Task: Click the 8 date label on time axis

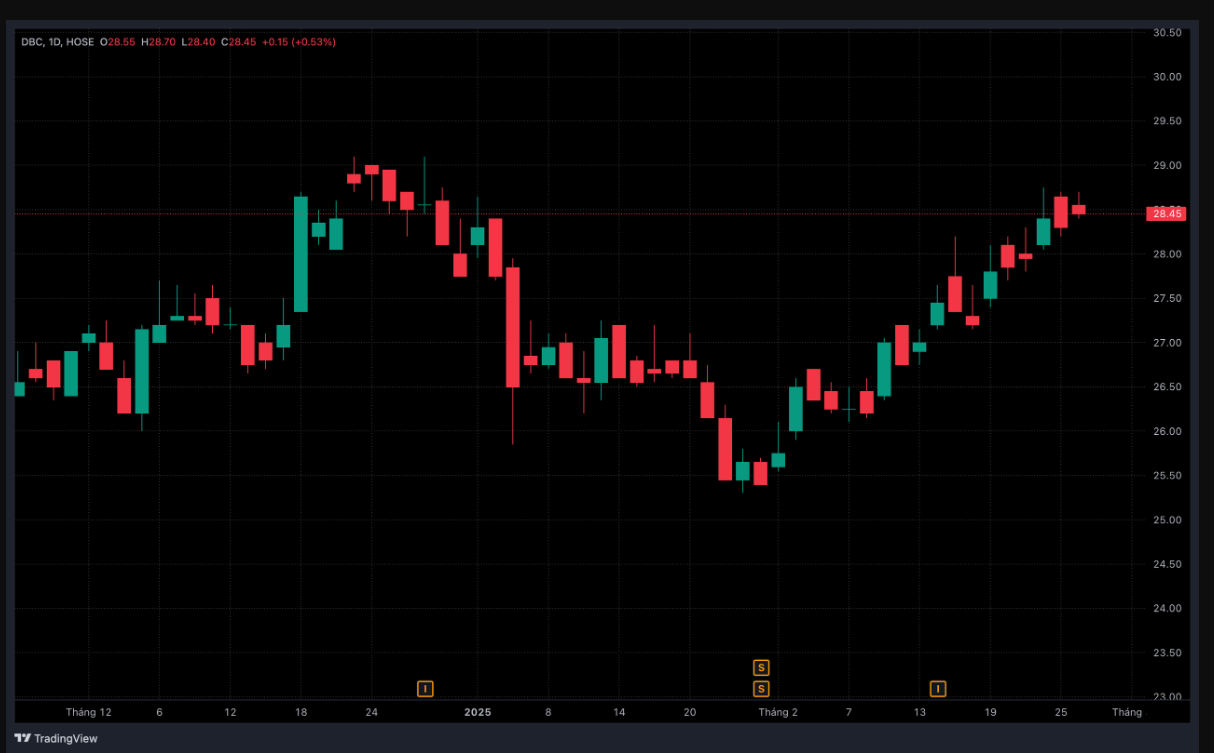Action: coord(548,713)
